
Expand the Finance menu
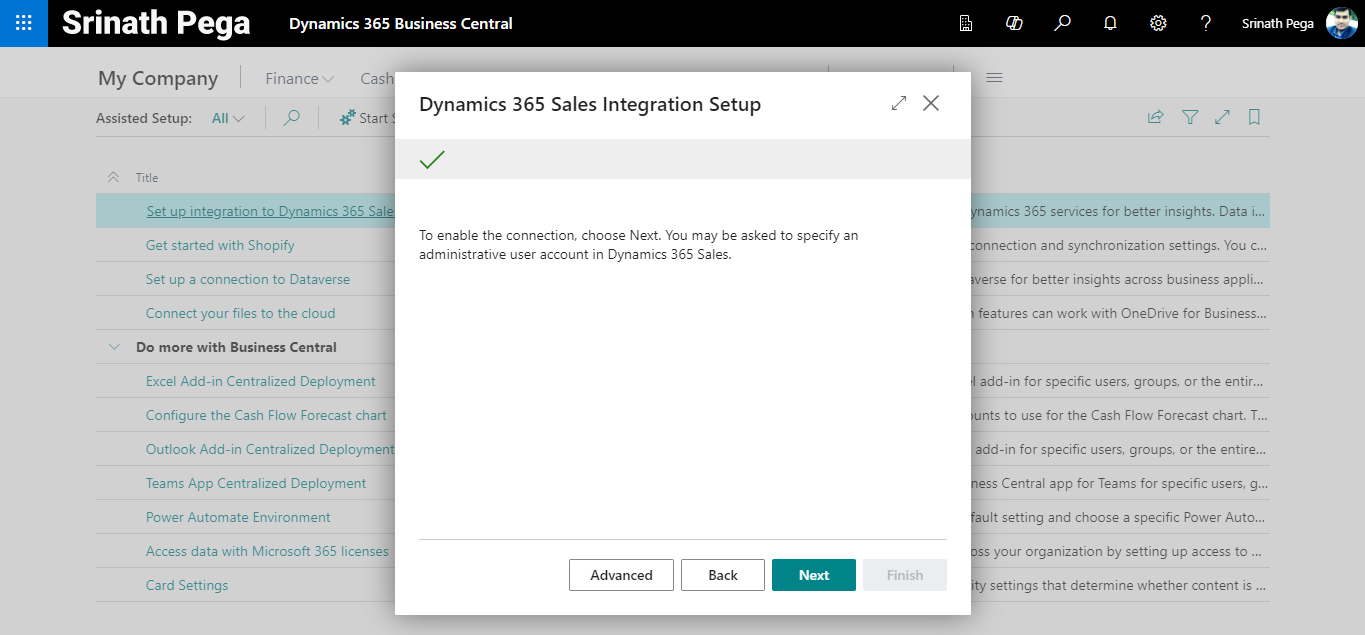click(x=299, y=78)
